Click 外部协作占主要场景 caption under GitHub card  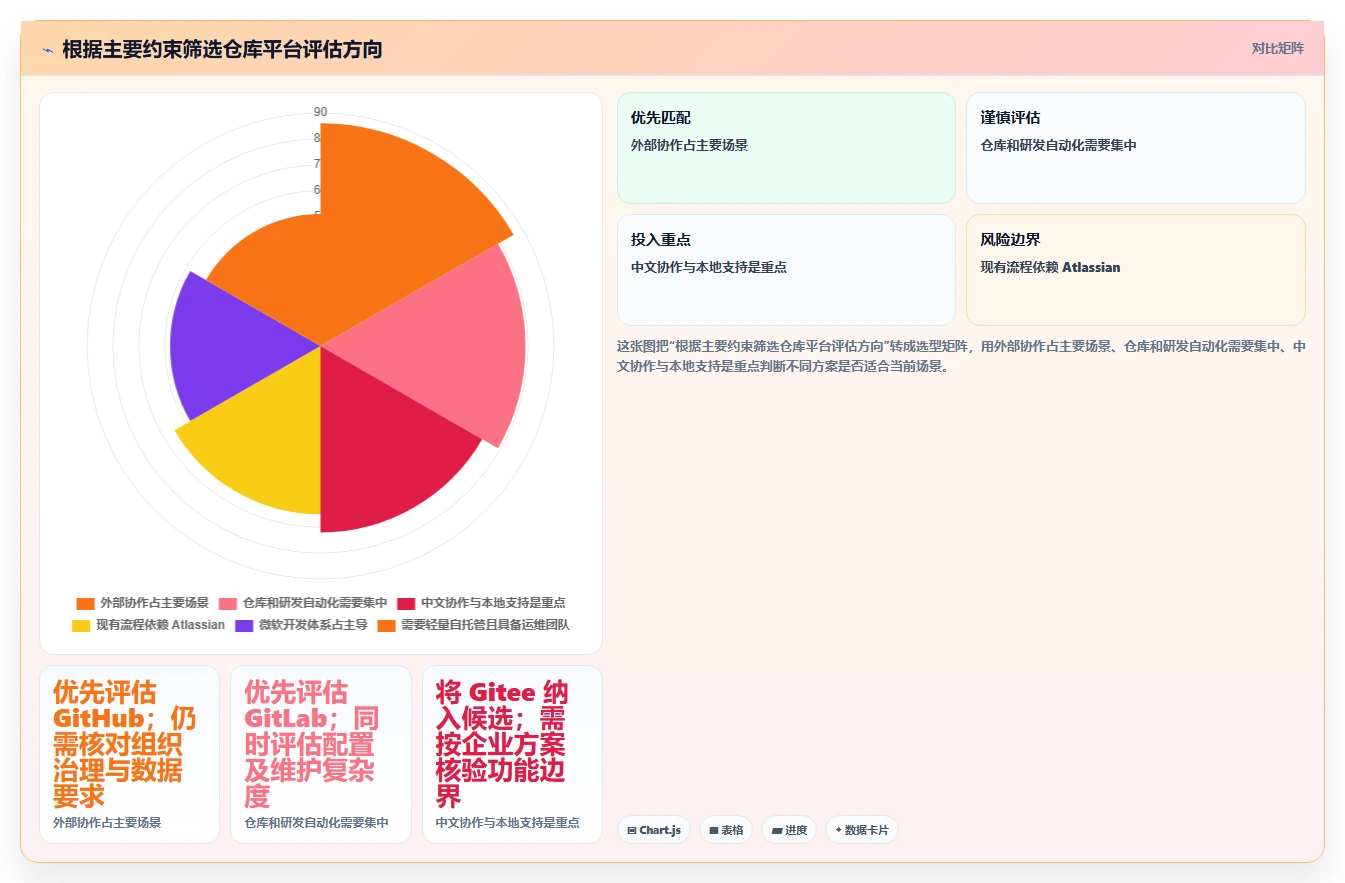(x=107, y=822)
